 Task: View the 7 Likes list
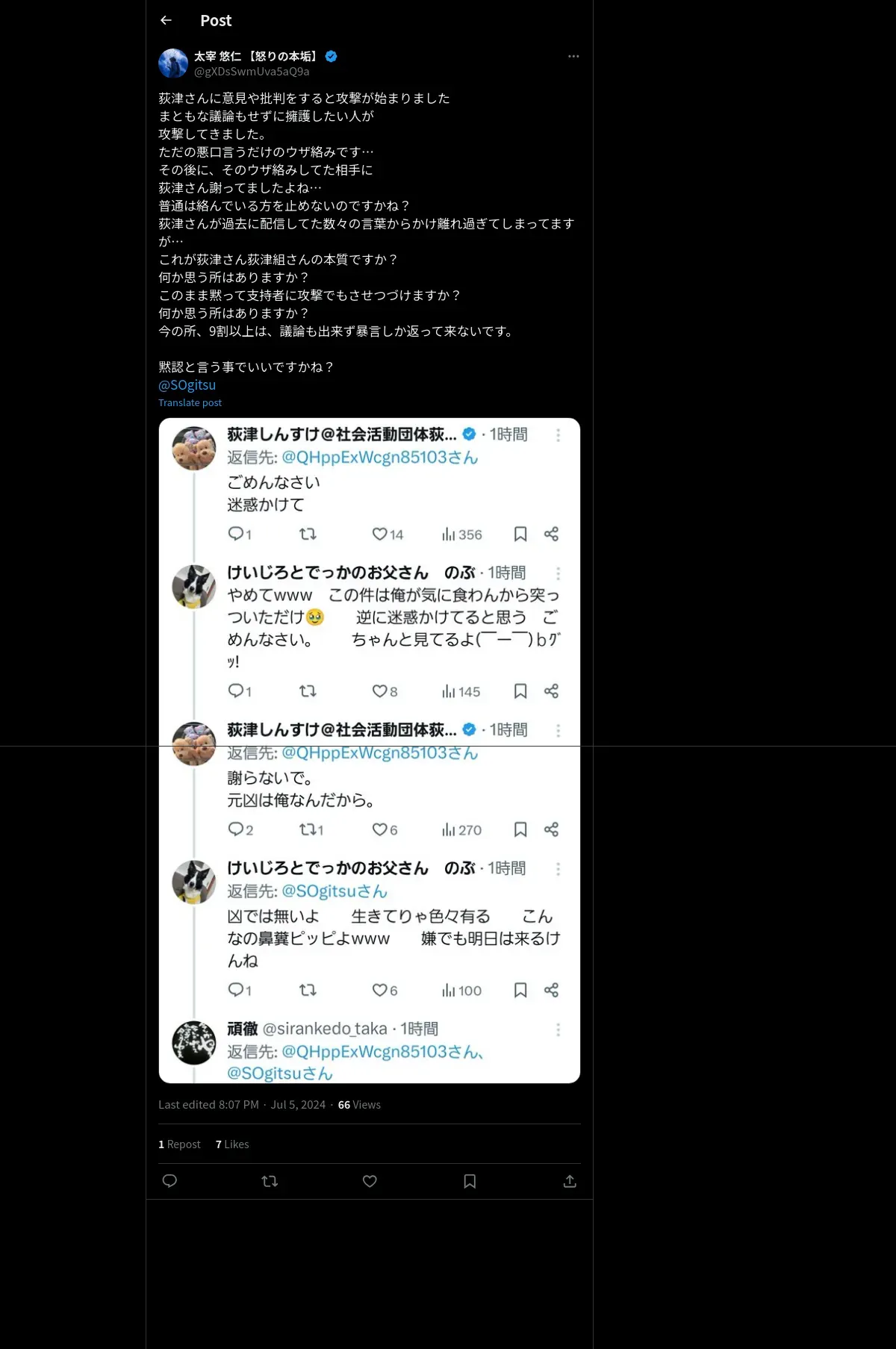click(232, 1144)
